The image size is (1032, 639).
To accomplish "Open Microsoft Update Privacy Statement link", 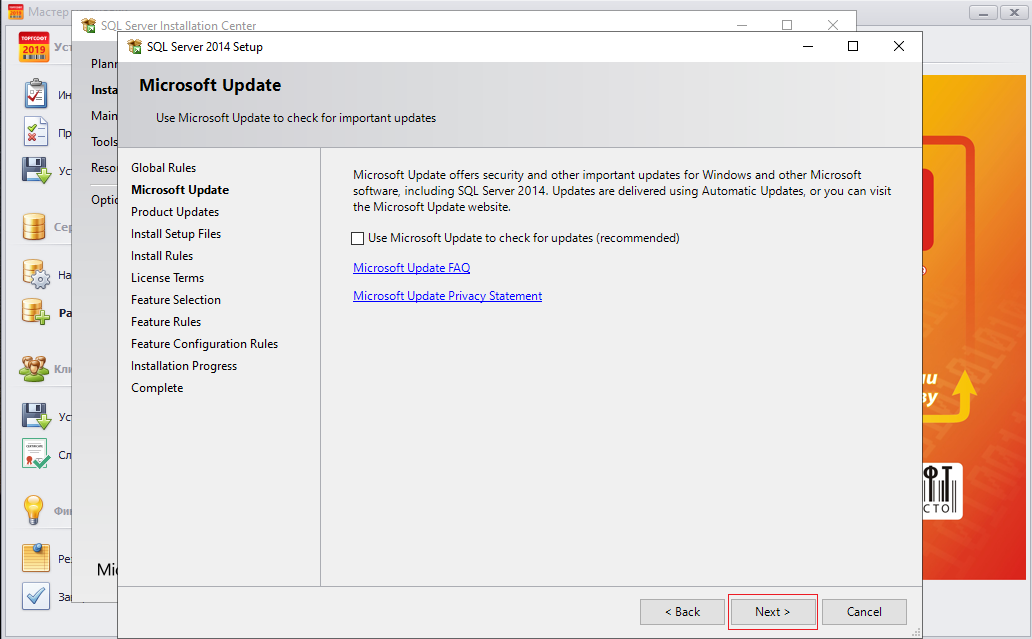I will click(447, 296).
